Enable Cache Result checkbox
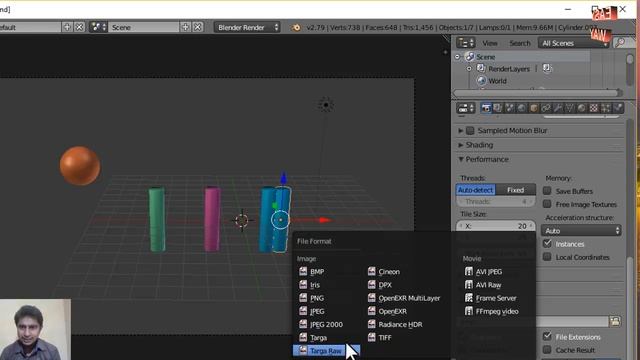 point(547,350)
